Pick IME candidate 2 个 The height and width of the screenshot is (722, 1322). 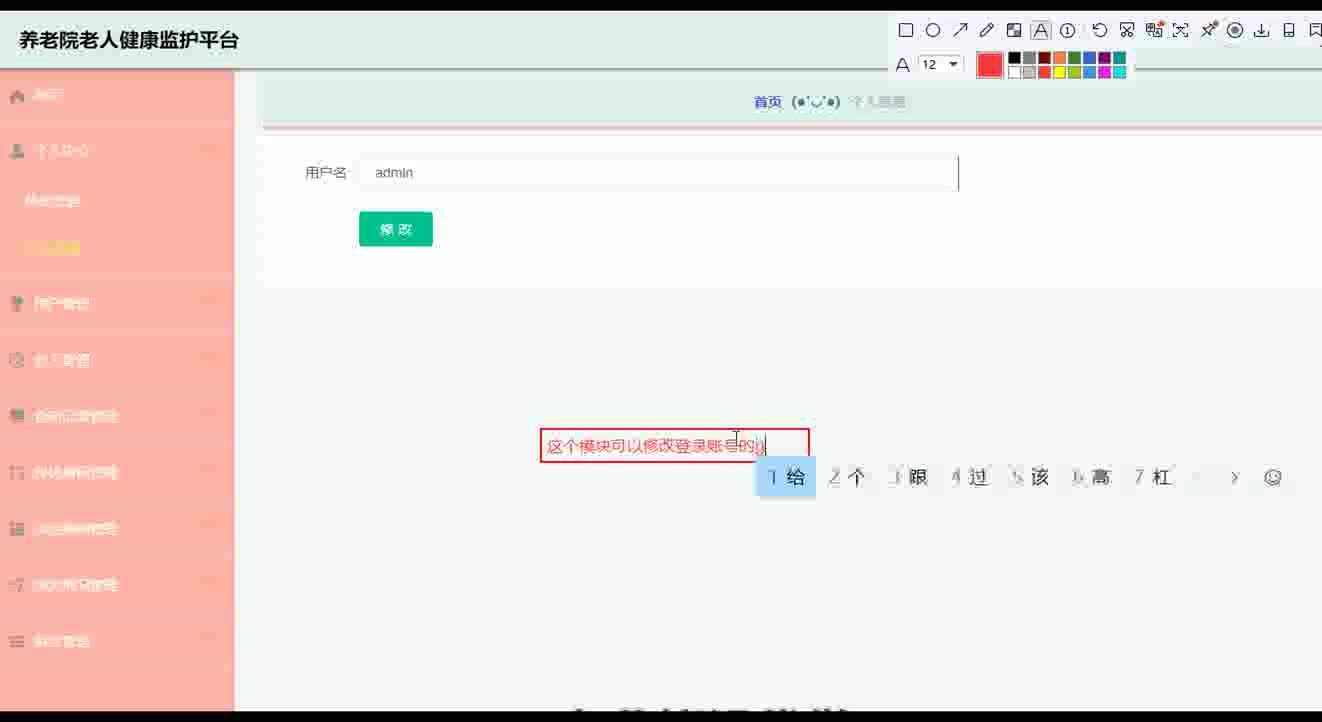847,477
